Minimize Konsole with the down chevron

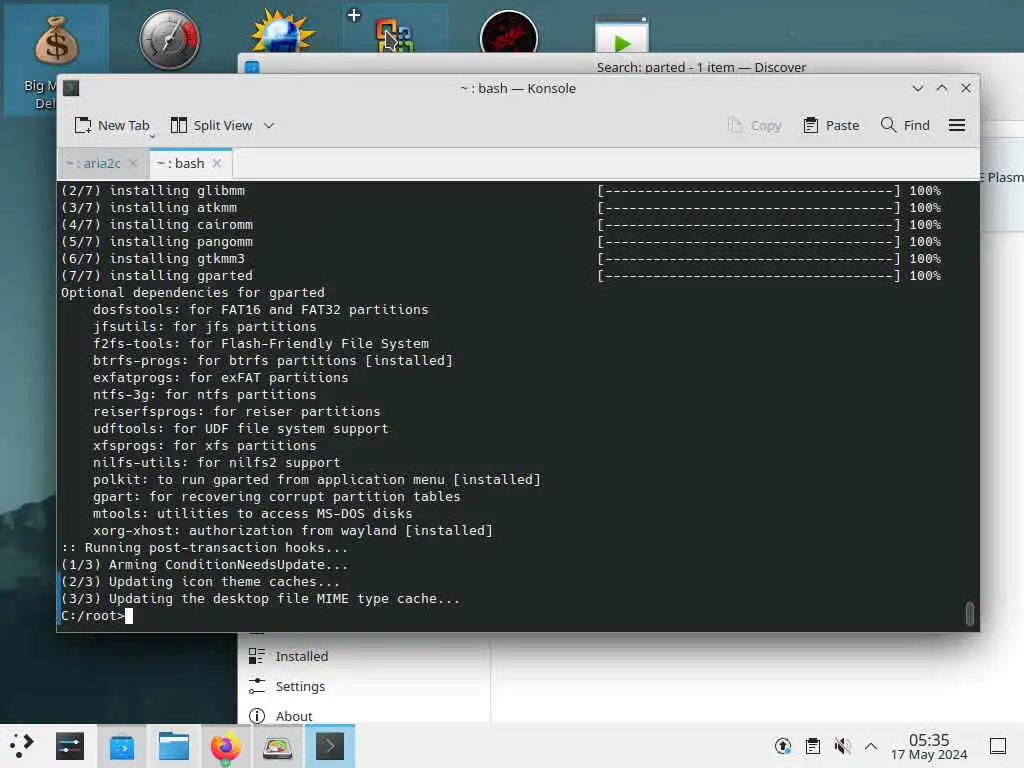918,88
